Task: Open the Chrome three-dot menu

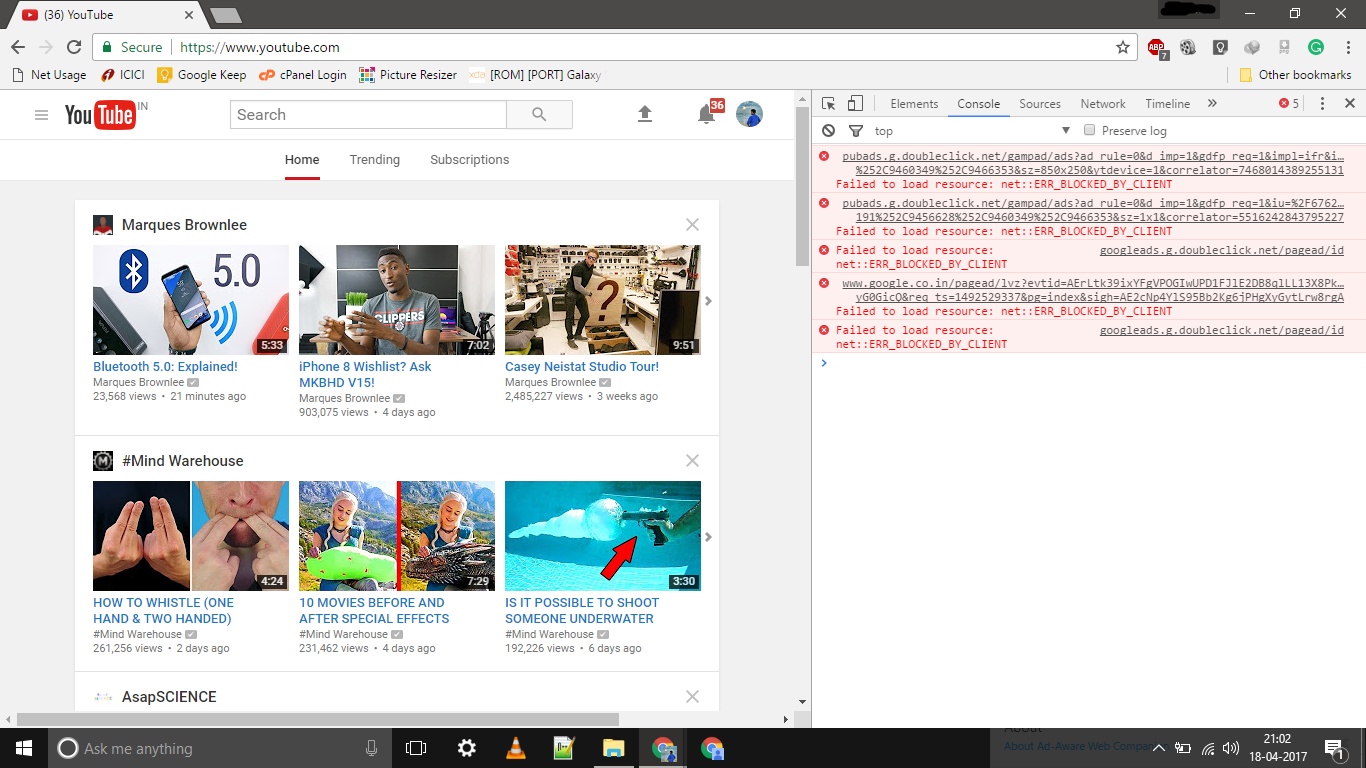Action: pyautogui.click(x=1346, y=47)
